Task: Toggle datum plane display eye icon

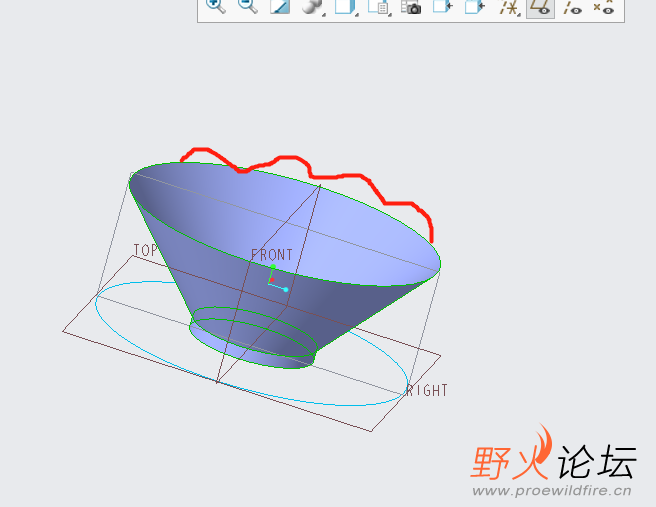Action: point(540,7)
